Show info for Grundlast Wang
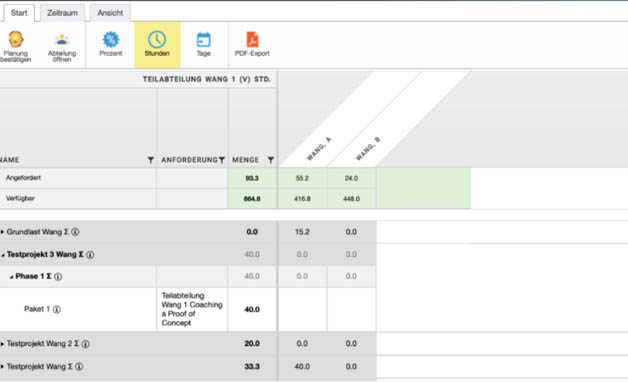 point(75,232)
